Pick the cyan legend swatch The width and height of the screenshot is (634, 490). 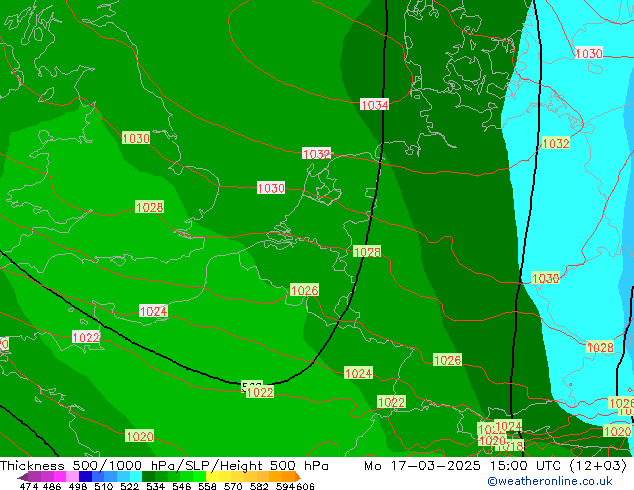[x=135, y=476]
